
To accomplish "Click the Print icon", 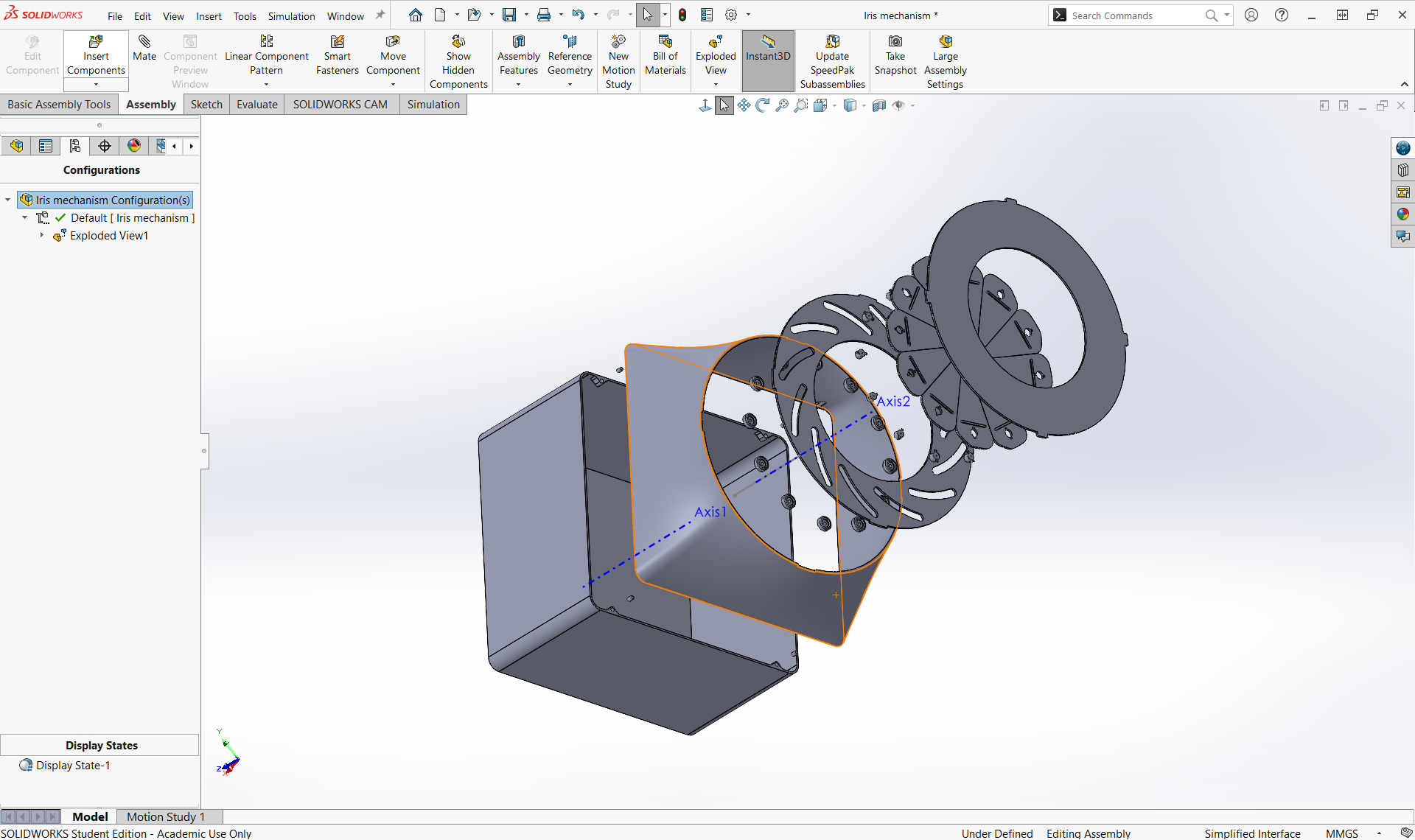I will pyautogui.click(x=544, y=15).
